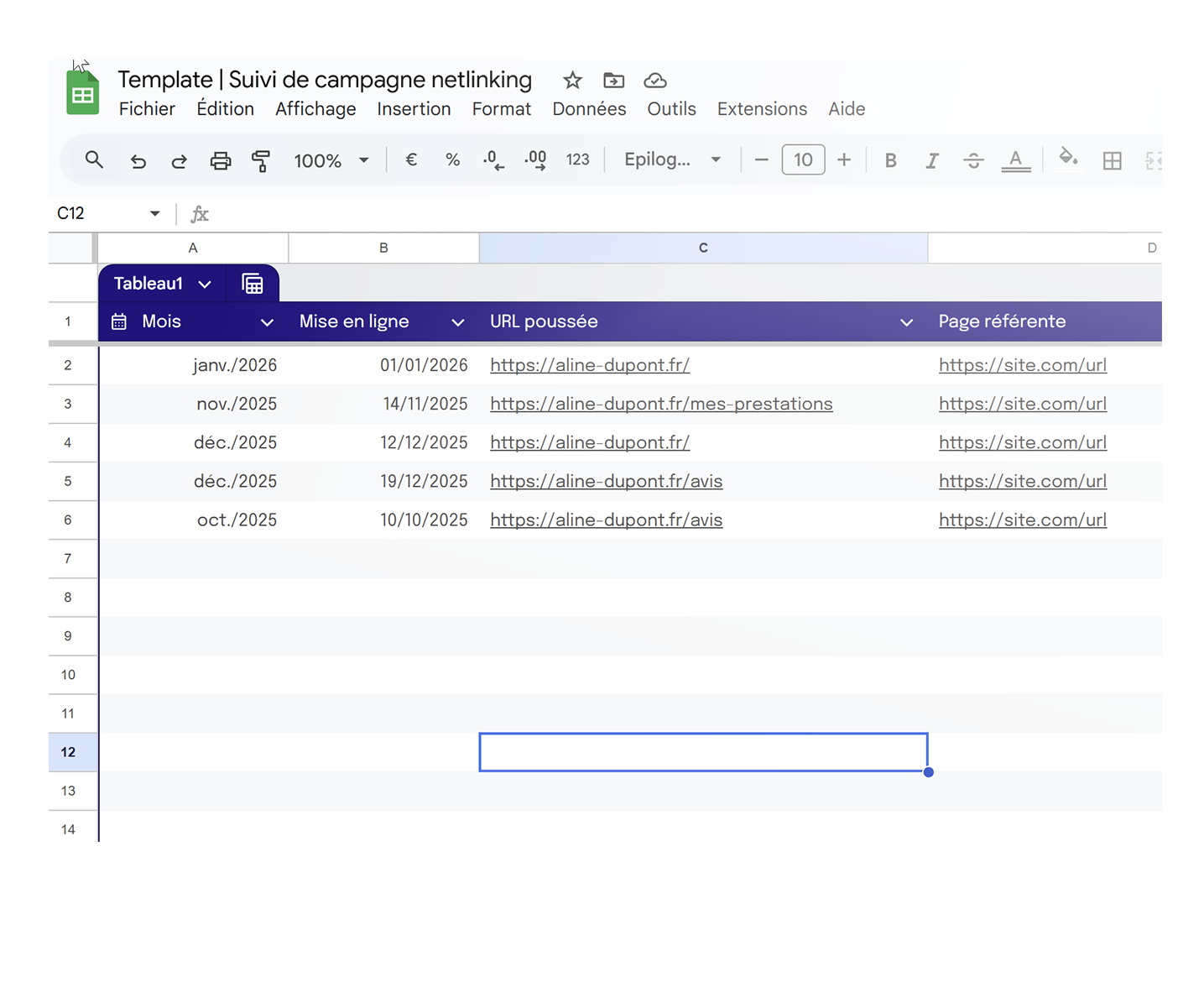Toggle strikethrough formatting
This screenshot has width=1204, height=998.
tap(973, 160)
